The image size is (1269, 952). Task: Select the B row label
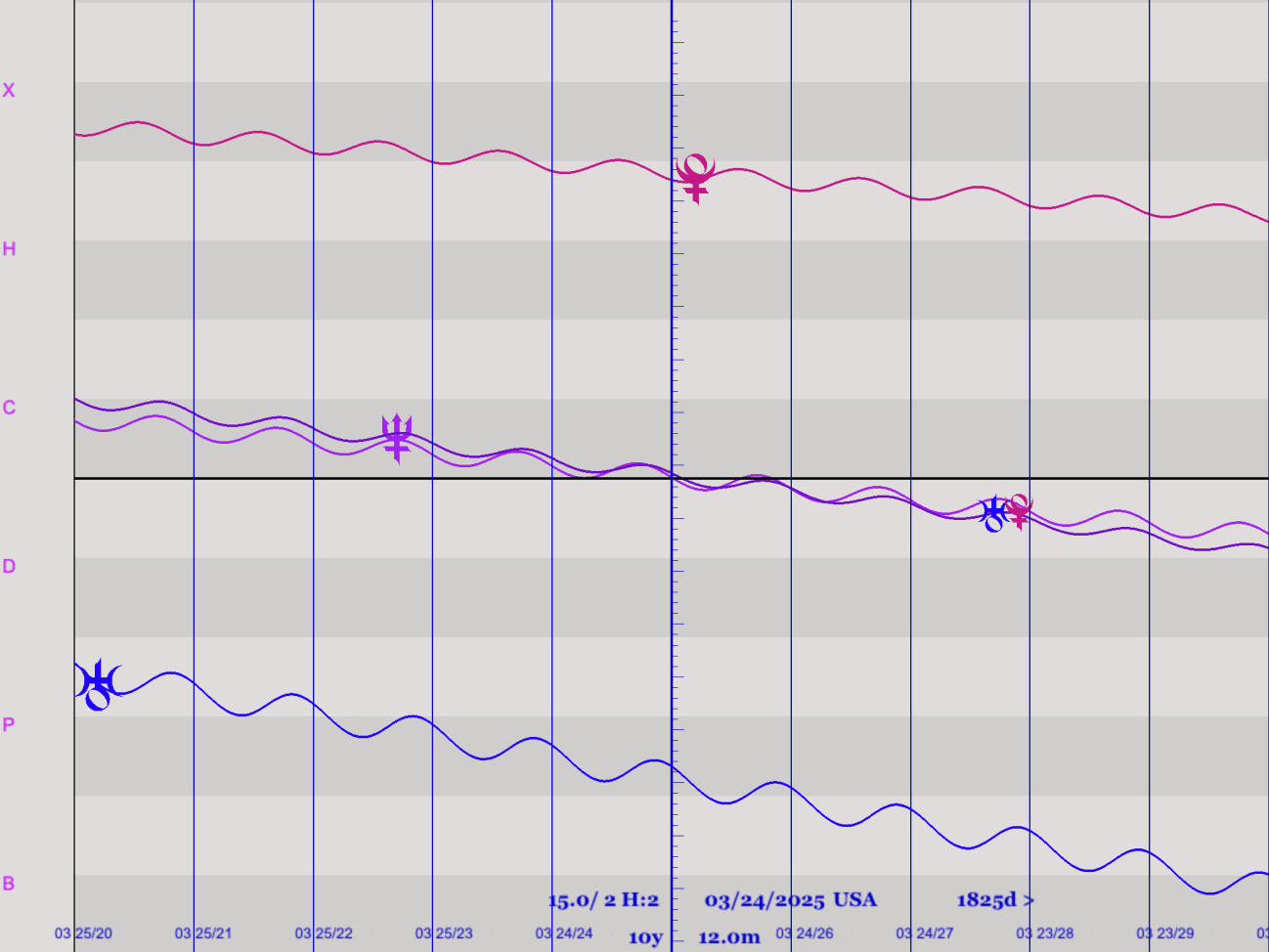[9, 884]
